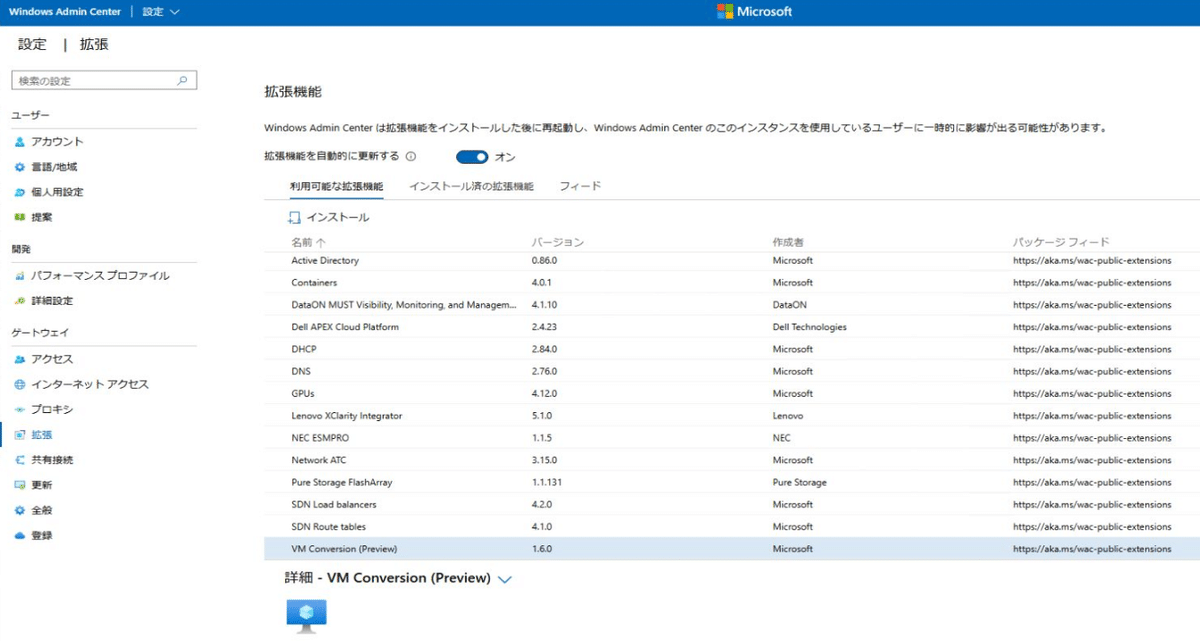1200x641 pixels.
Task: Click the インストール action icon
Action: pyautogui.click(x=291, y=216)
